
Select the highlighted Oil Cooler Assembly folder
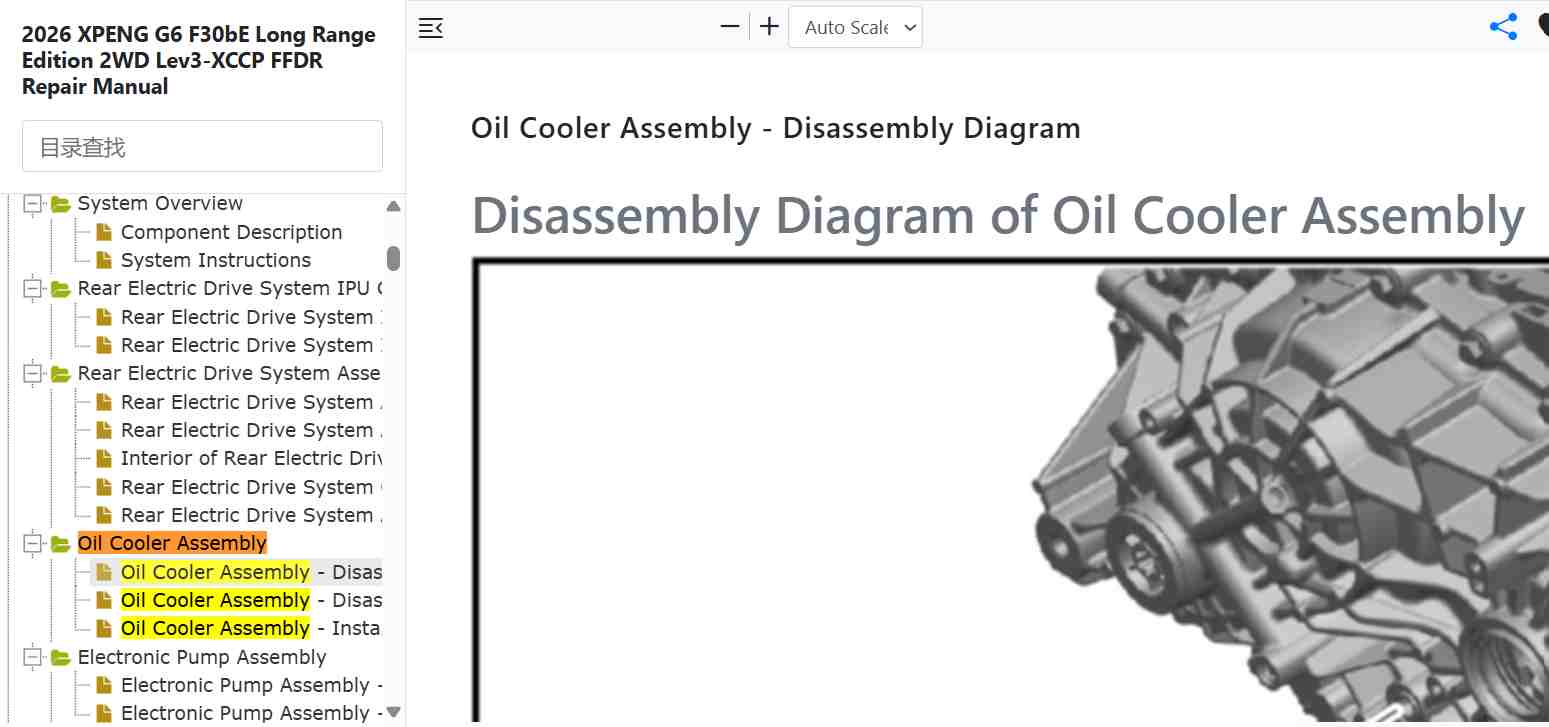(172, 543)
